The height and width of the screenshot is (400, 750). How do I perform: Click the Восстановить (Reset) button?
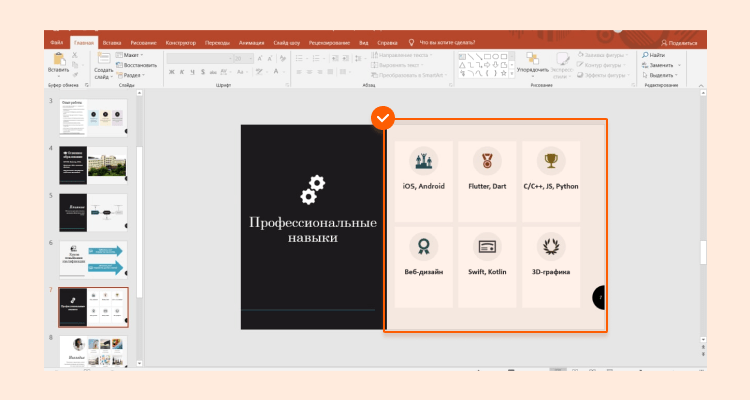pos(139,65)
